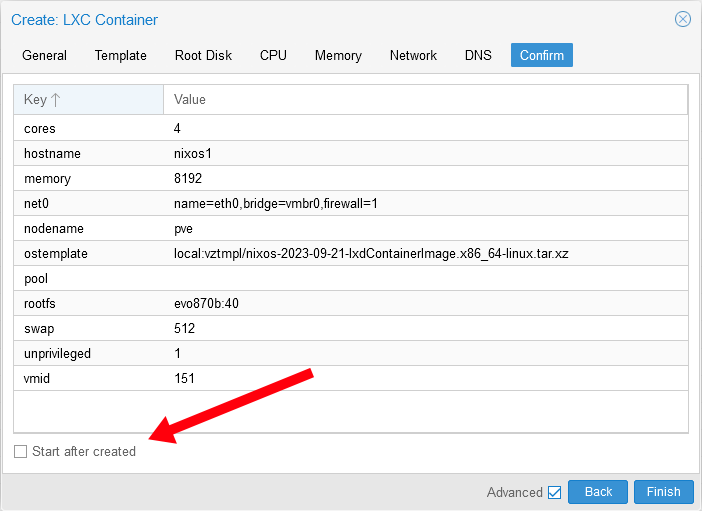Switch to the Network tab

(413, 55)
